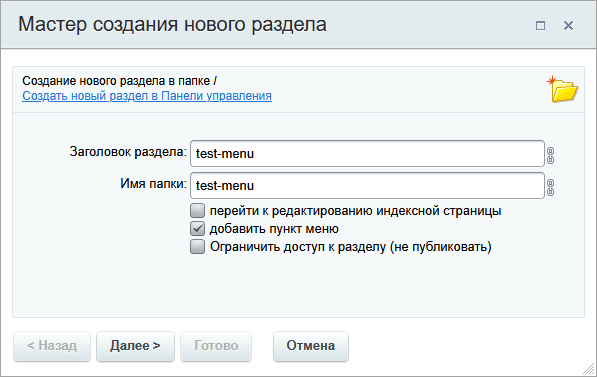
Task: Click the disabled Готово button
Action: [216, 346]
